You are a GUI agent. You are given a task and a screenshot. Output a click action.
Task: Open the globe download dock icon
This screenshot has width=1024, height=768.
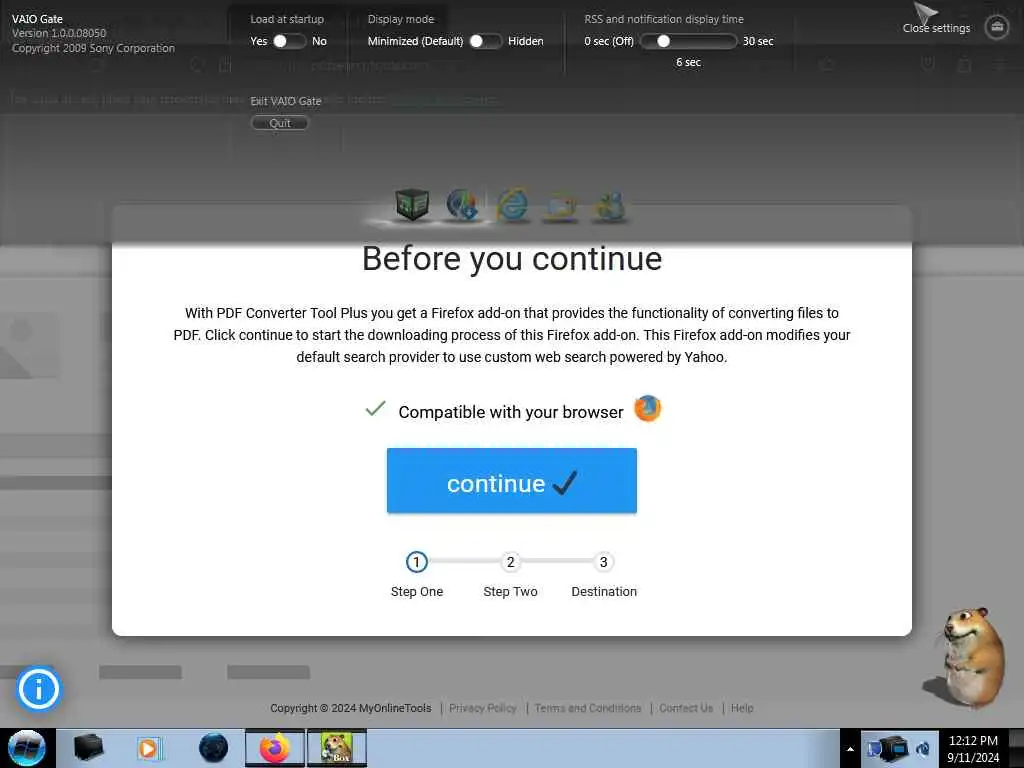[x=462, y=205]
